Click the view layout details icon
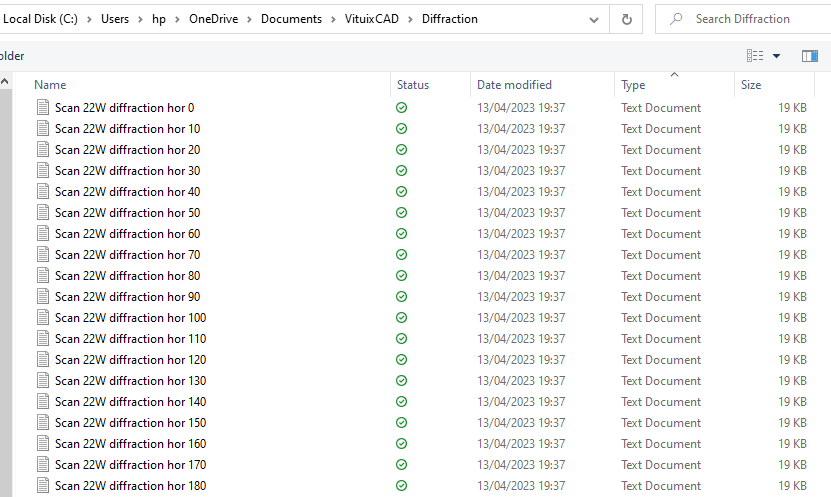Image resolution: width=831 pixels, height=497 pixels. pos(755,56)
